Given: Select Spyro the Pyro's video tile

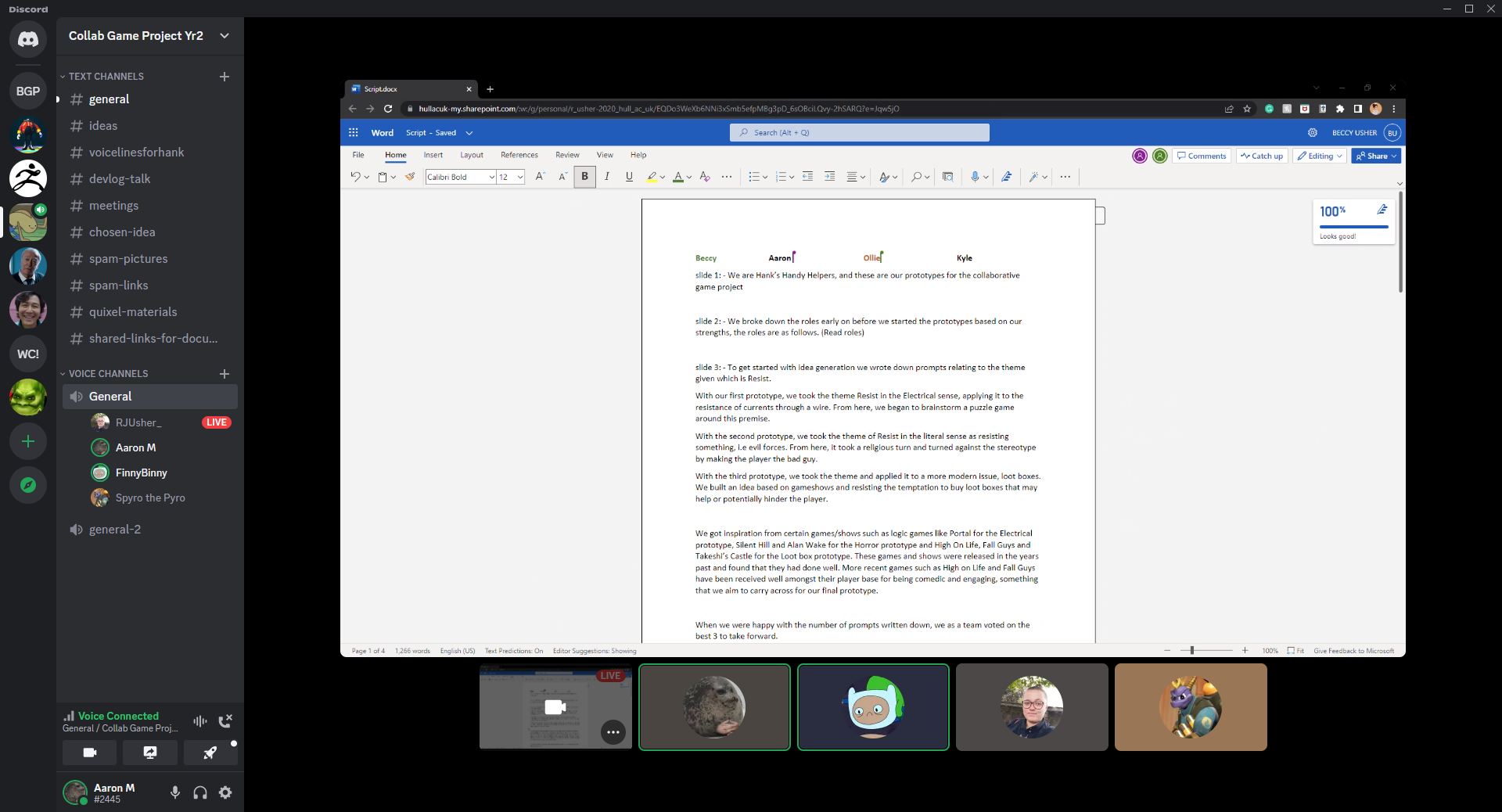Looking at the screenshot, I should tap(1190, 707).
